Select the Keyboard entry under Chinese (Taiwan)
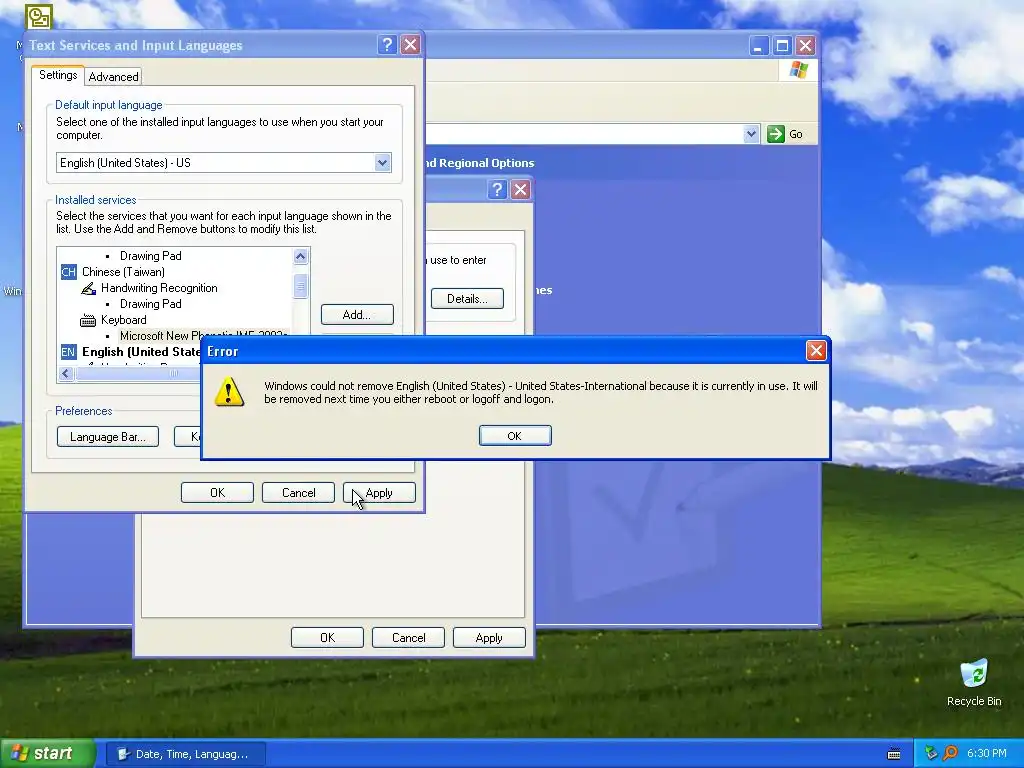Screen dimensions: 1024x768 123,320
